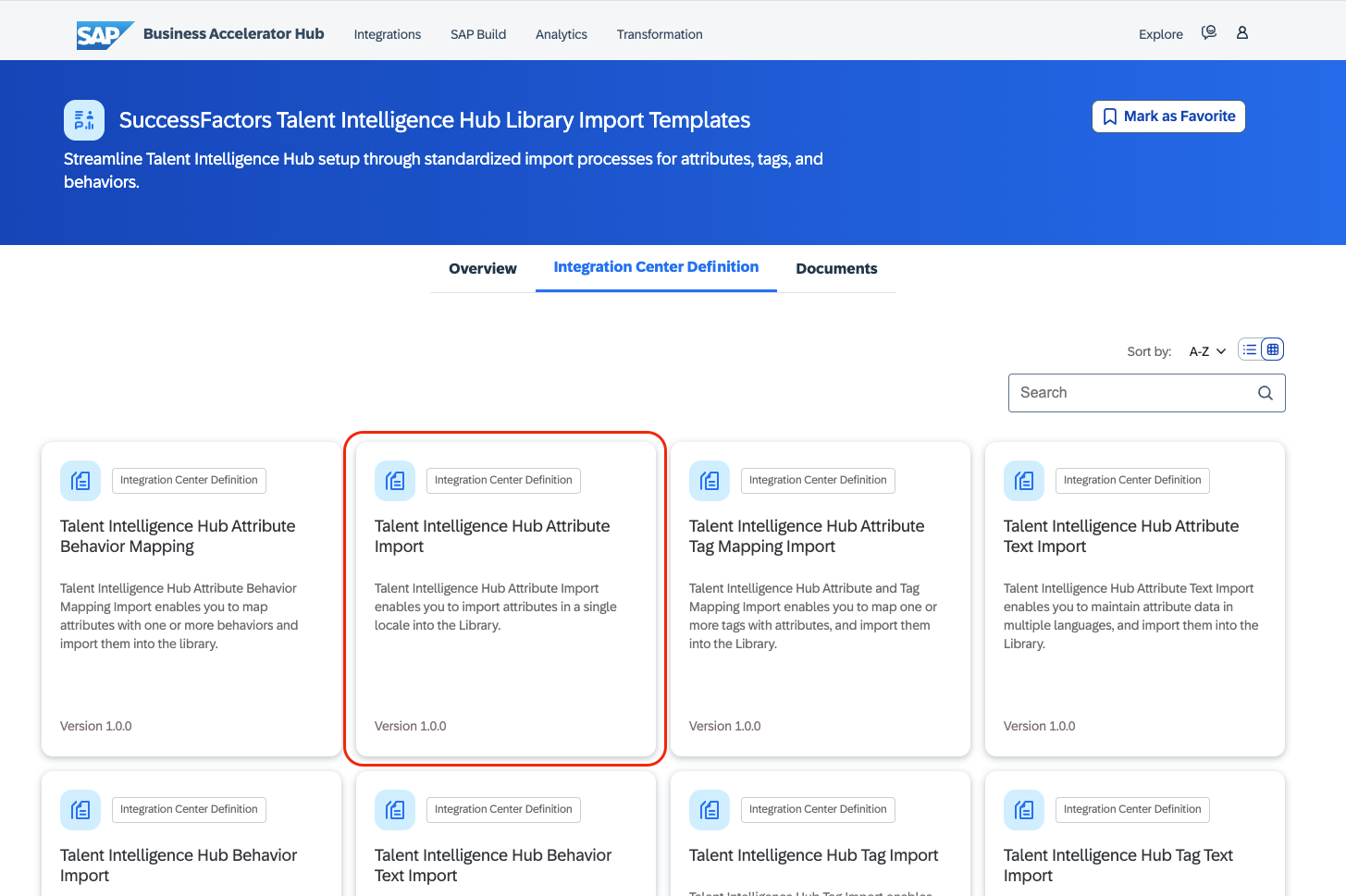Switch to list view
The height and width of the screenshot is (896, 1346).
[x=1250, y=350]
